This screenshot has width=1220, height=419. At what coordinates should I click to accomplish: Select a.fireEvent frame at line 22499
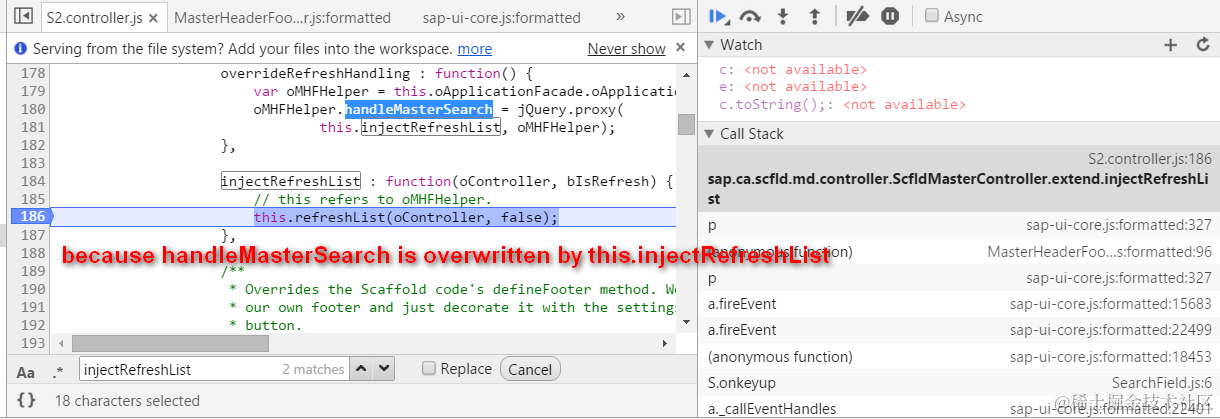tap(959, 330)
